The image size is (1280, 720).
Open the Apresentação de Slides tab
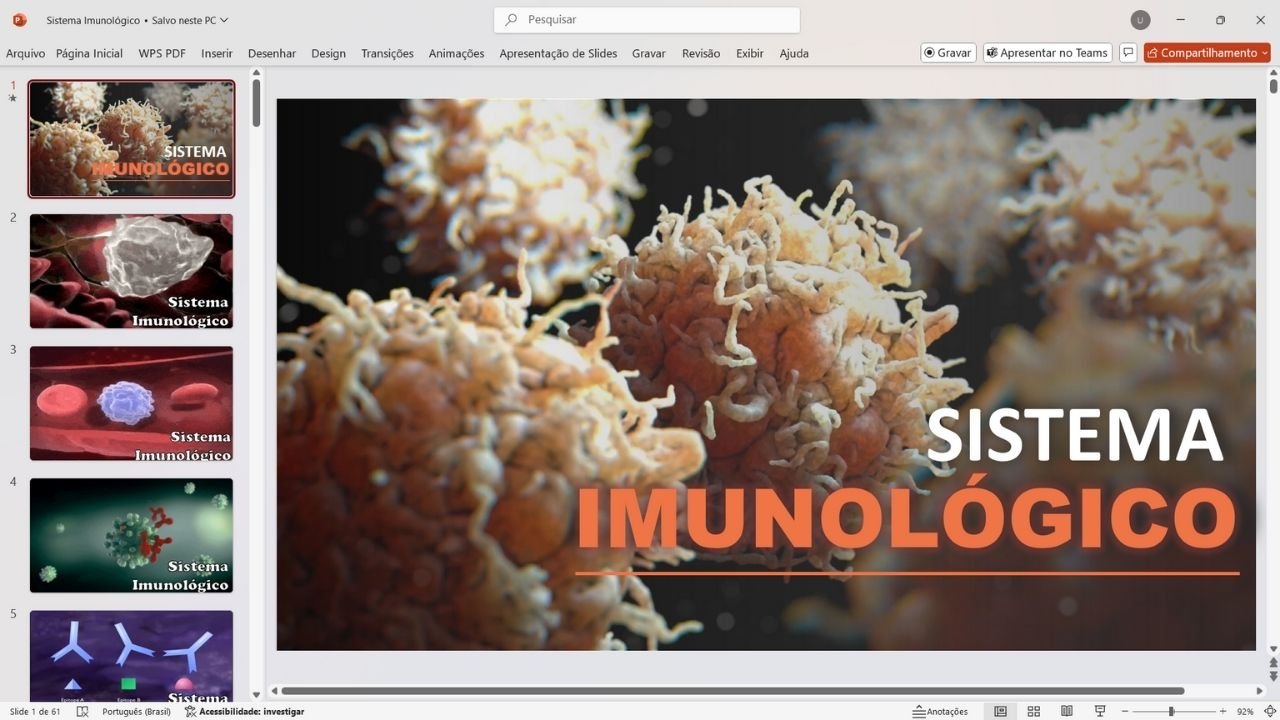pyautogui.click(x=558, y=53)
